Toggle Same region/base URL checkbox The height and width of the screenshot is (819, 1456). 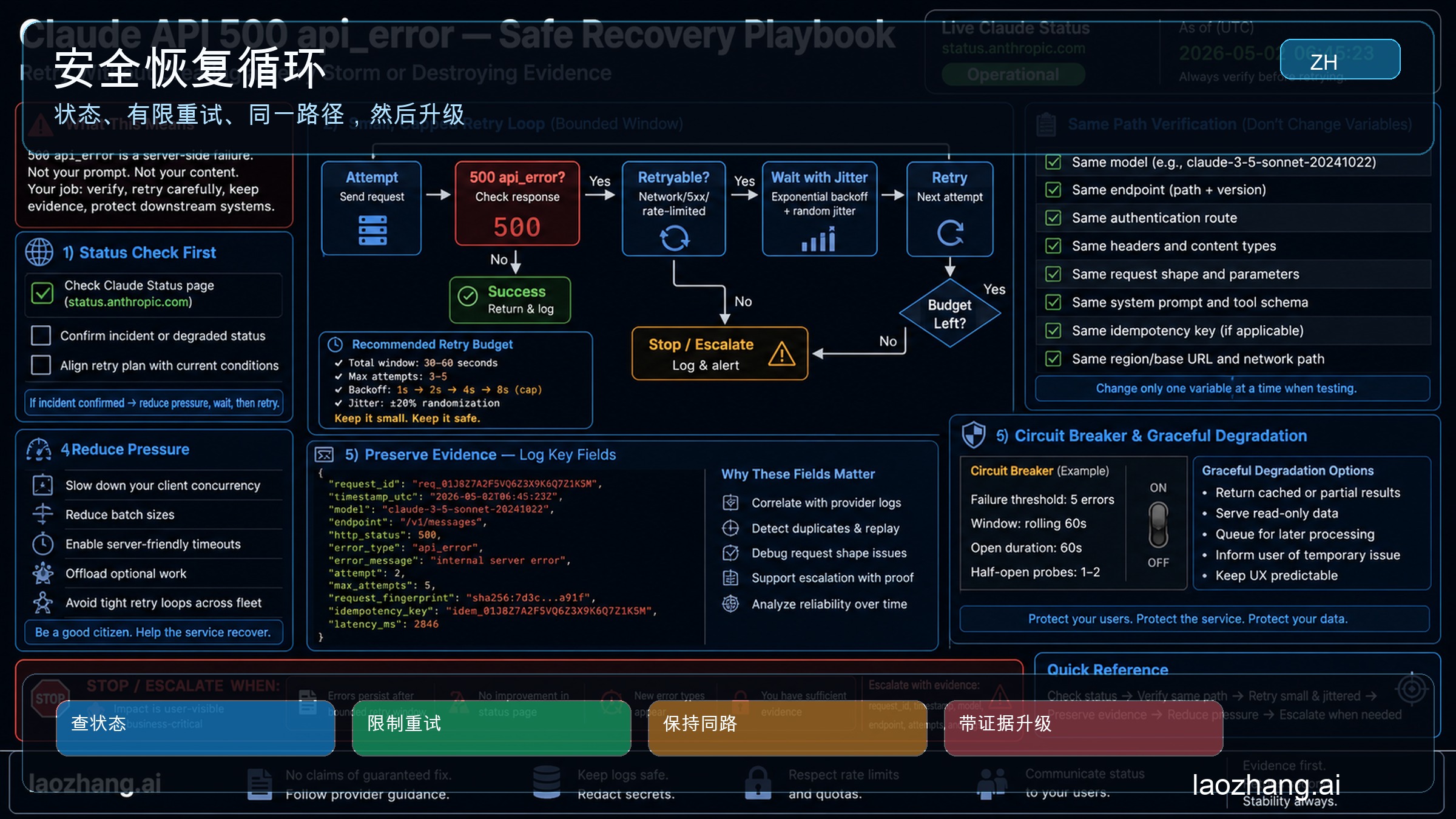[x=1053, y=359]
